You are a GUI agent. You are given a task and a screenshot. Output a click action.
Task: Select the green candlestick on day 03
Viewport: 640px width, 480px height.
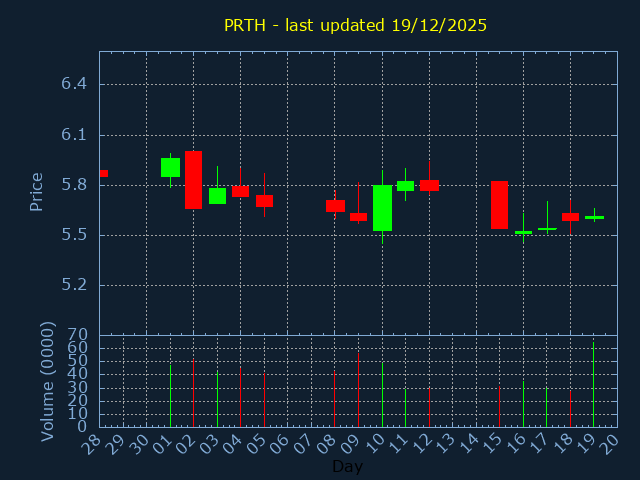tap(217, 196)
